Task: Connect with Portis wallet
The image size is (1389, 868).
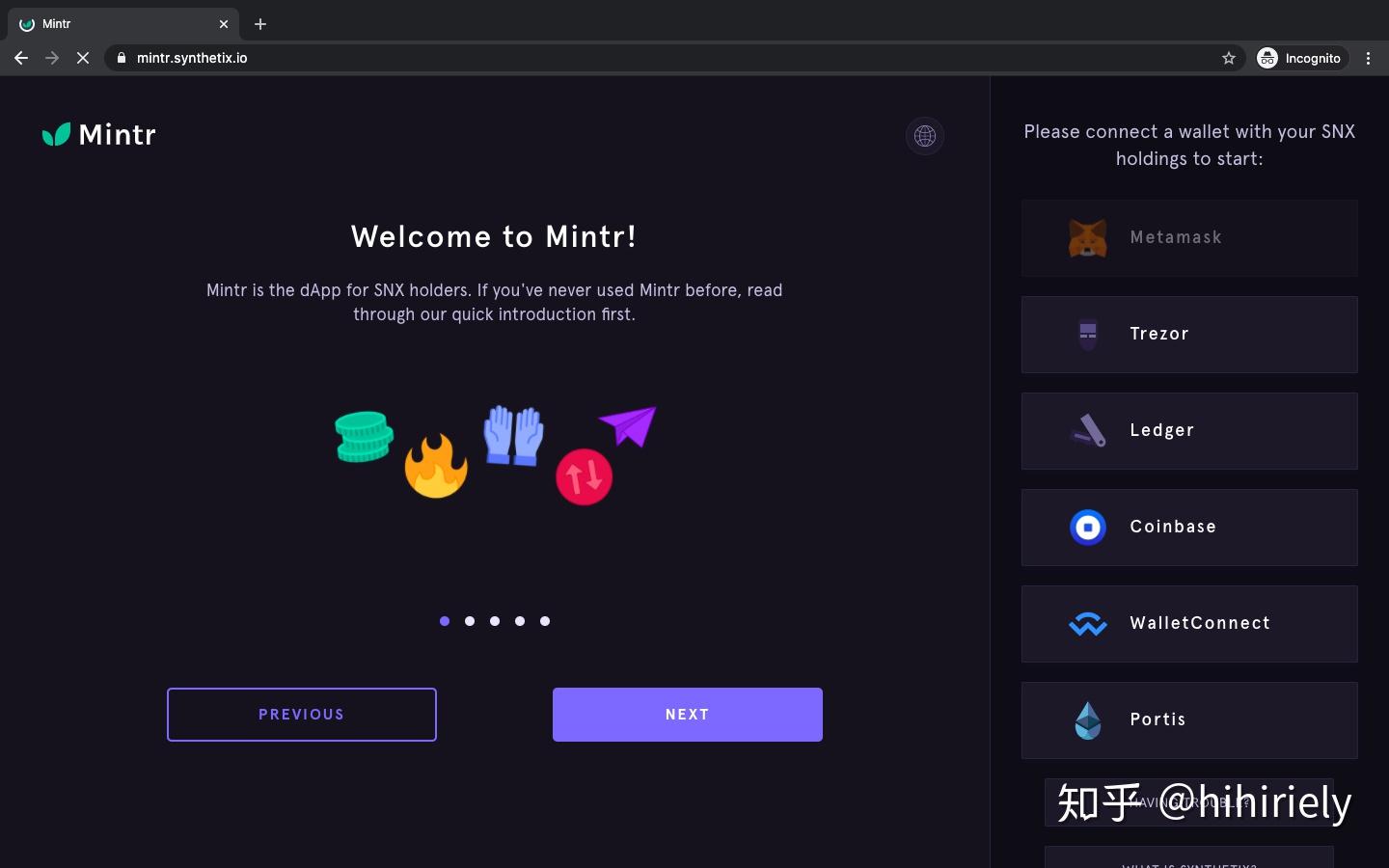Action: [1189, 720]
